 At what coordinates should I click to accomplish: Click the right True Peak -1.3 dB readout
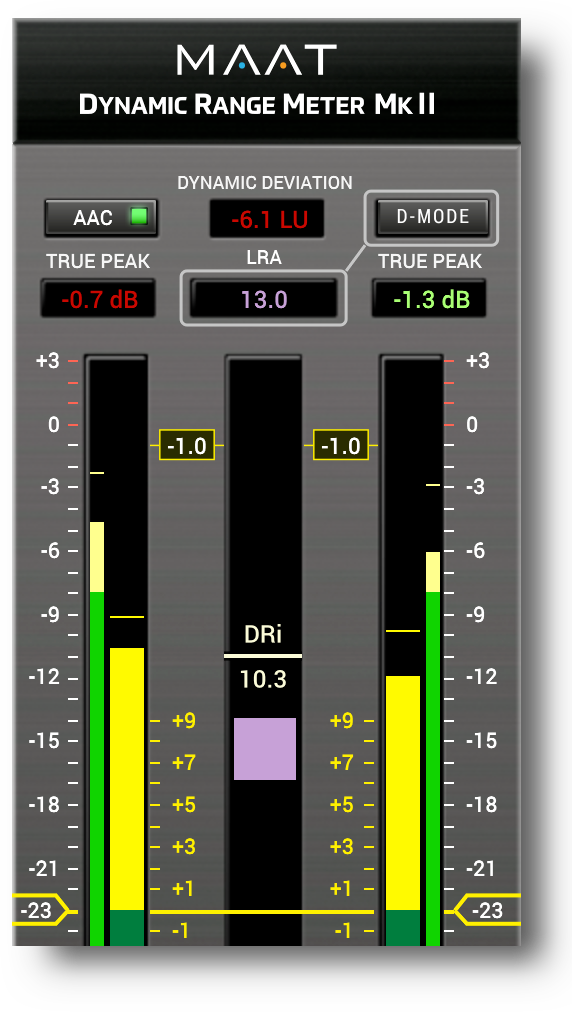pos(429,299)
